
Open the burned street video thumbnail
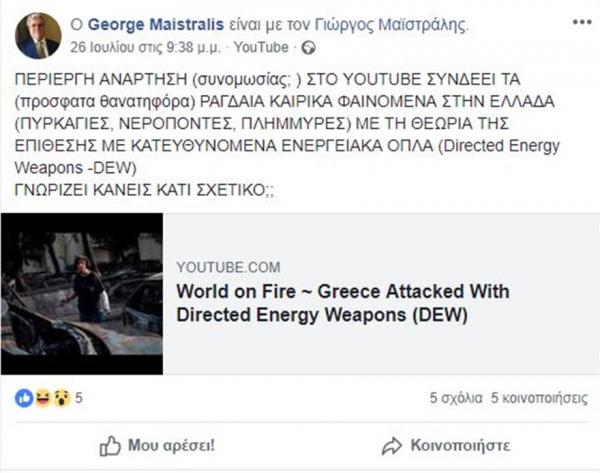tap(82, 294)
